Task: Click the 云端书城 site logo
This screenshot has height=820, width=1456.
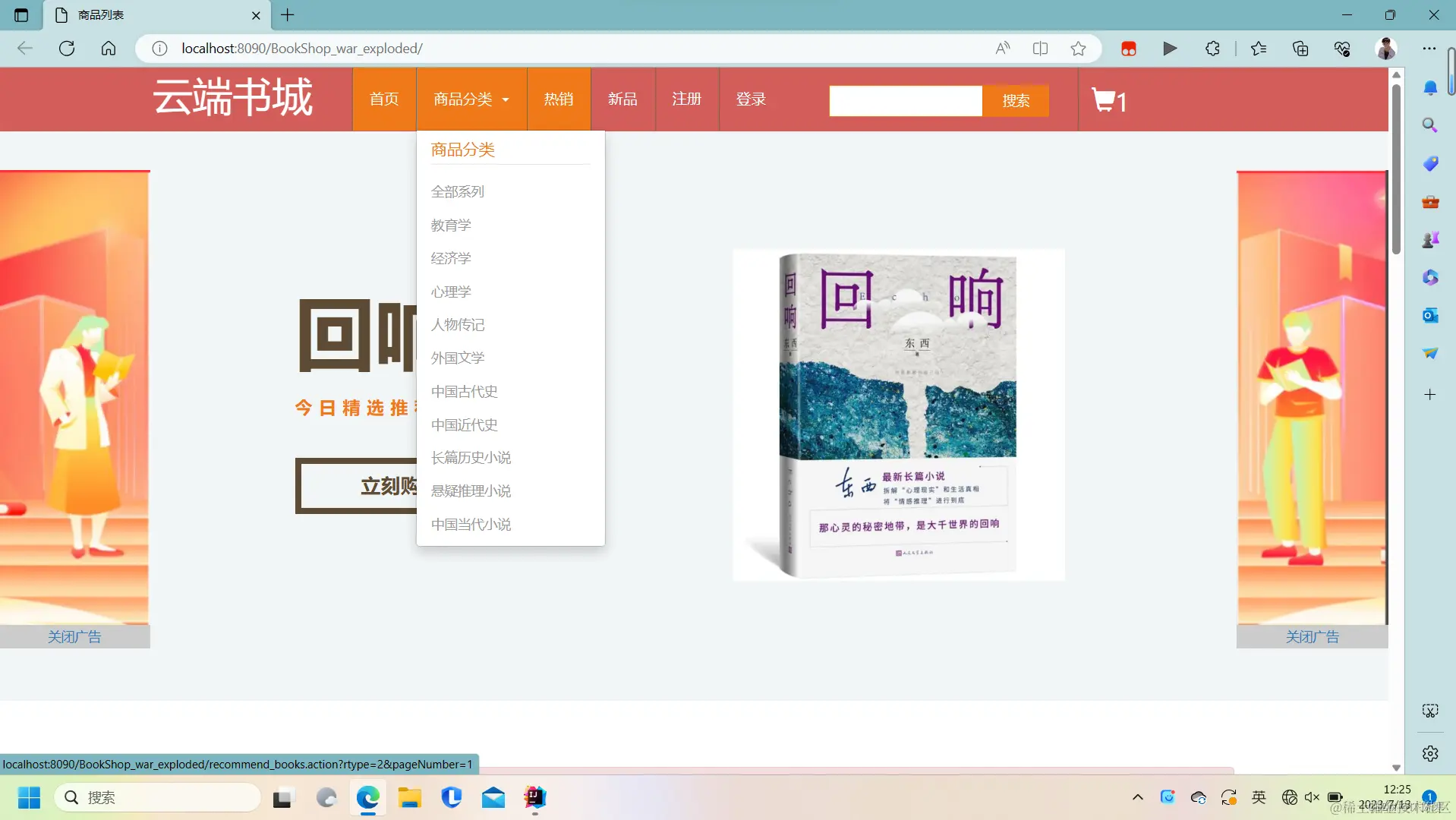Action: (233, 98)
